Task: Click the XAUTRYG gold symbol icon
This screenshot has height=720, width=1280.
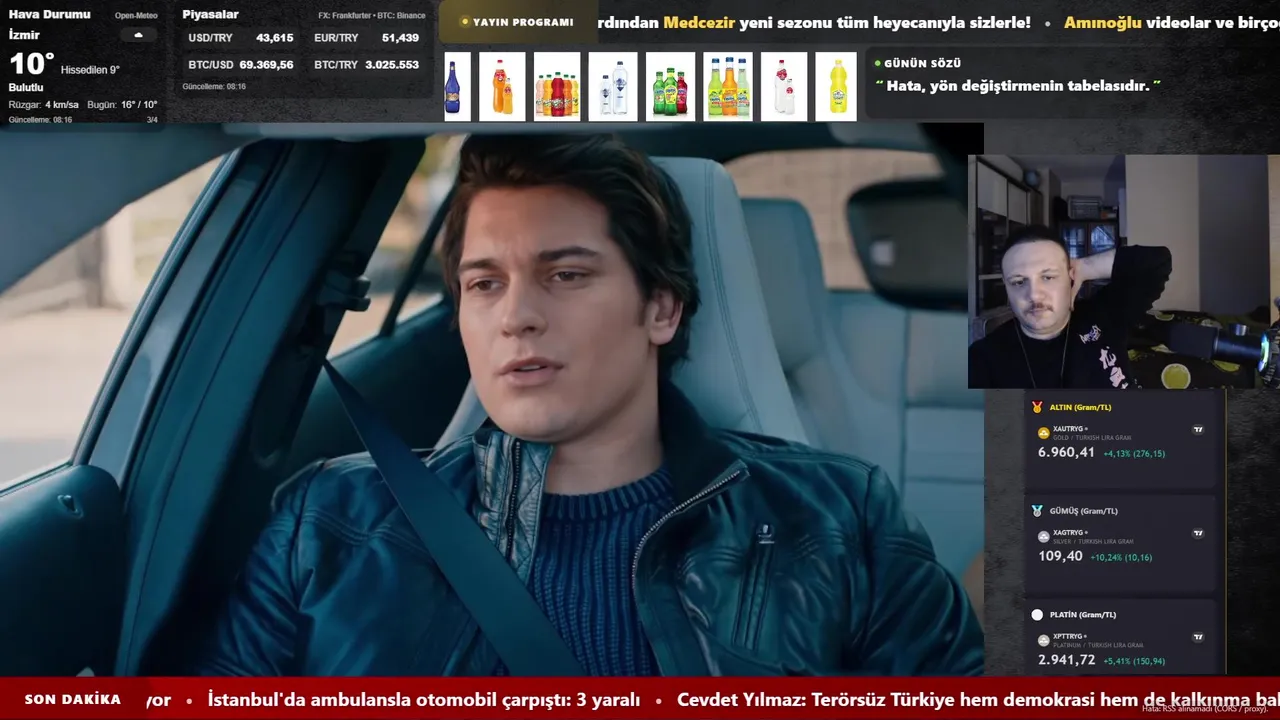Action: 1044,433
